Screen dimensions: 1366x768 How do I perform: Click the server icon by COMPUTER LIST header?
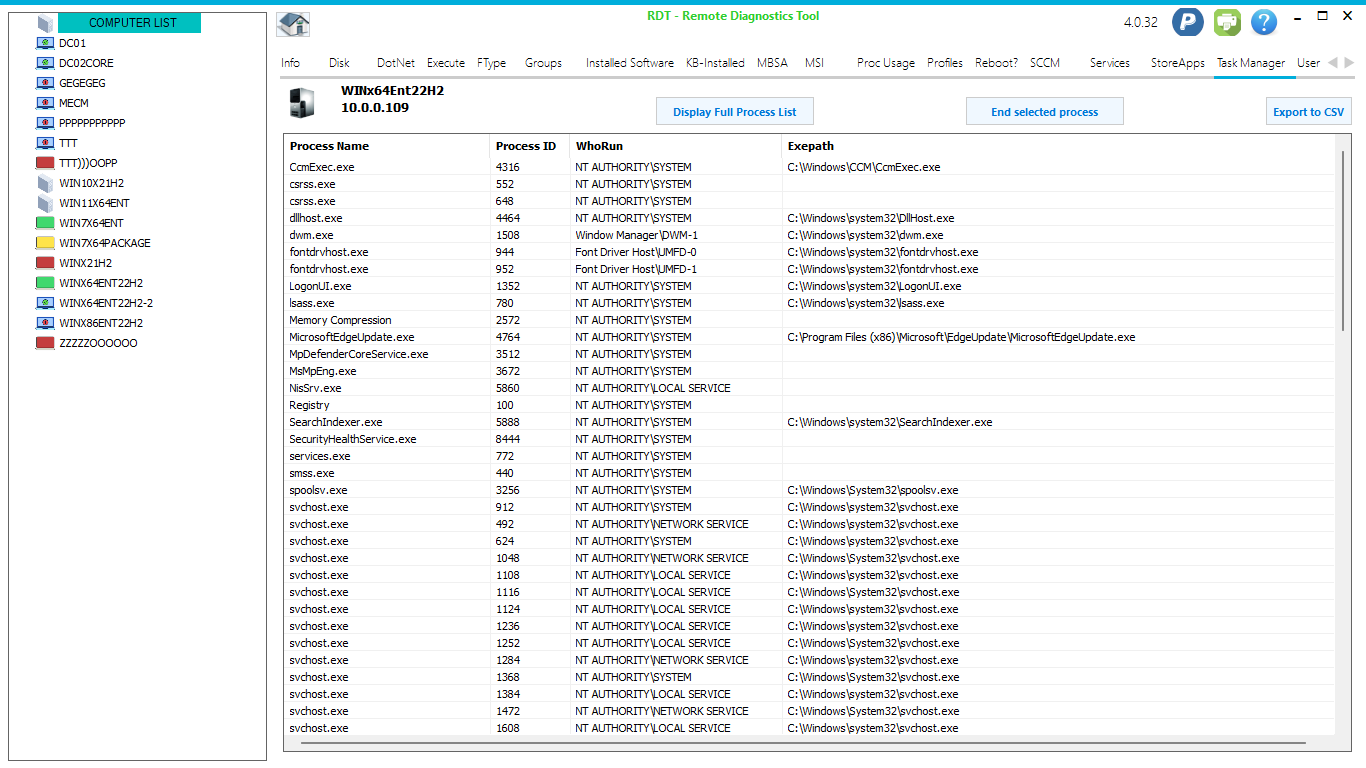tap(45, 23)
